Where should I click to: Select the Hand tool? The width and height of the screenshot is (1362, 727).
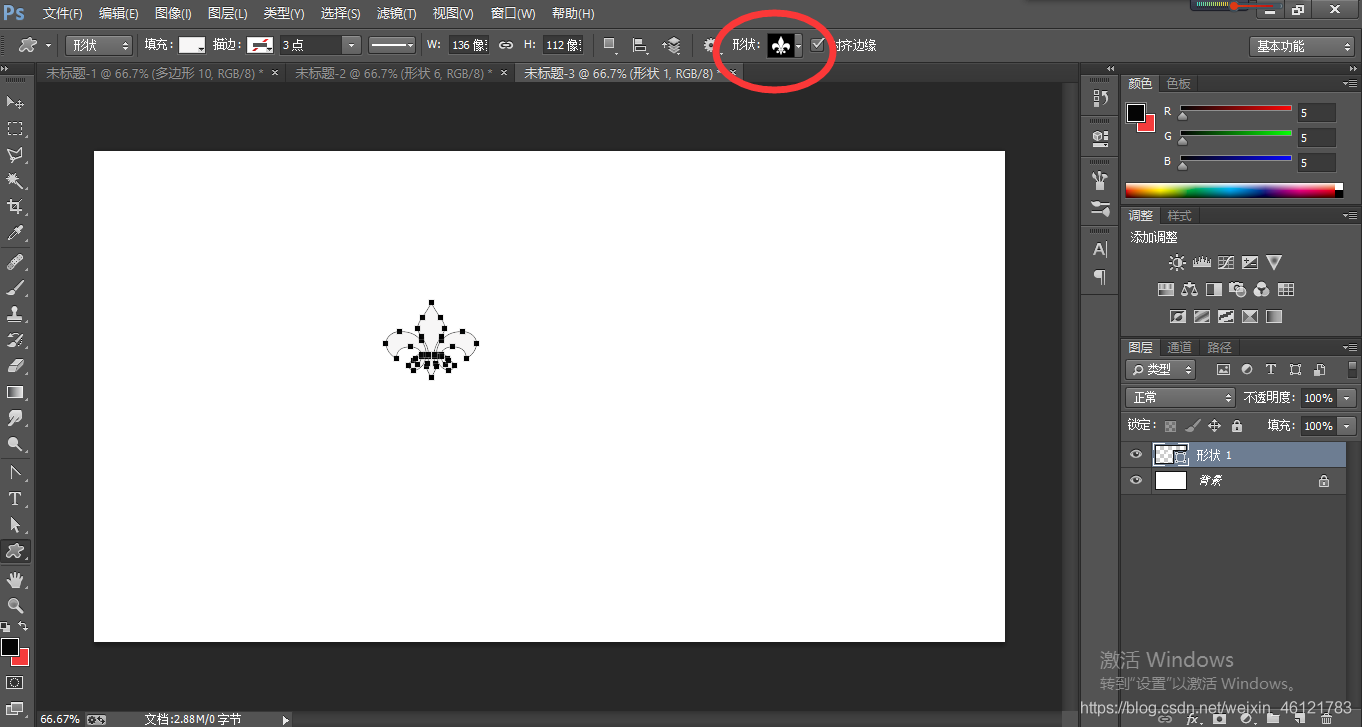click(x=16, y=580)
